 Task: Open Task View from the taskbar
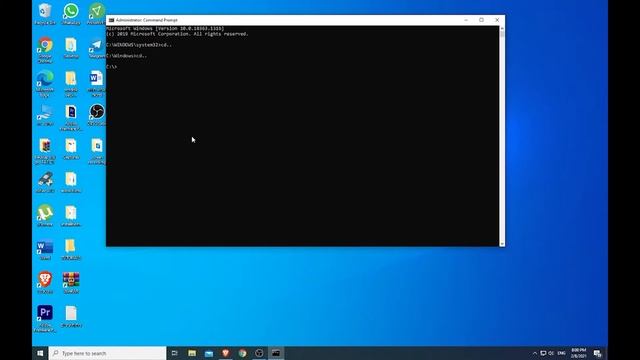[x=175, y=353]
